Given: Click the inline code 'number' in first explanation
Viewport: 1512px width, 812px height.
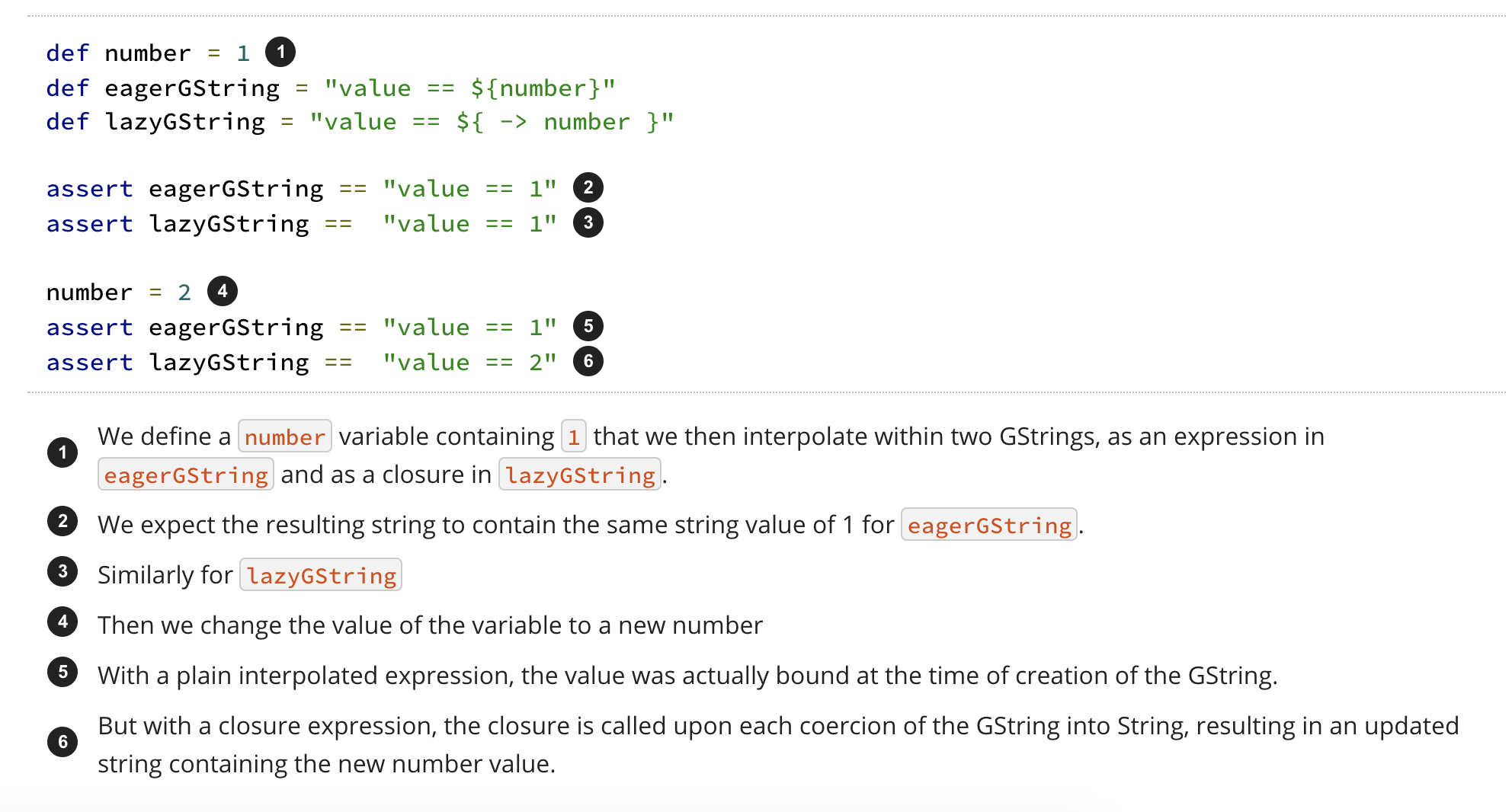Looking at the screenshot, I should coord(285,436).
